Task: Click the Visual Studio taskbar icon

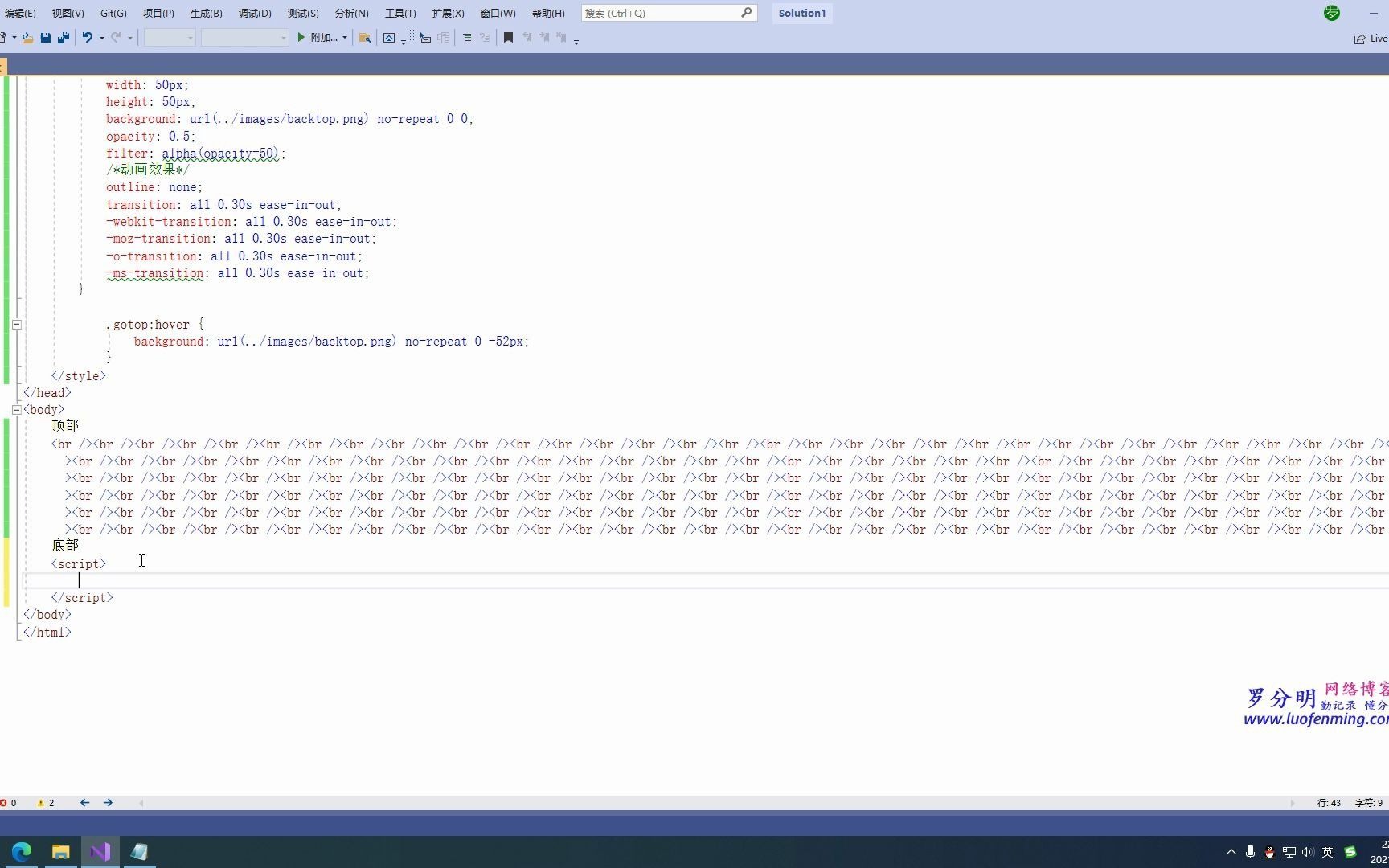Action: [x=100, y=852]
